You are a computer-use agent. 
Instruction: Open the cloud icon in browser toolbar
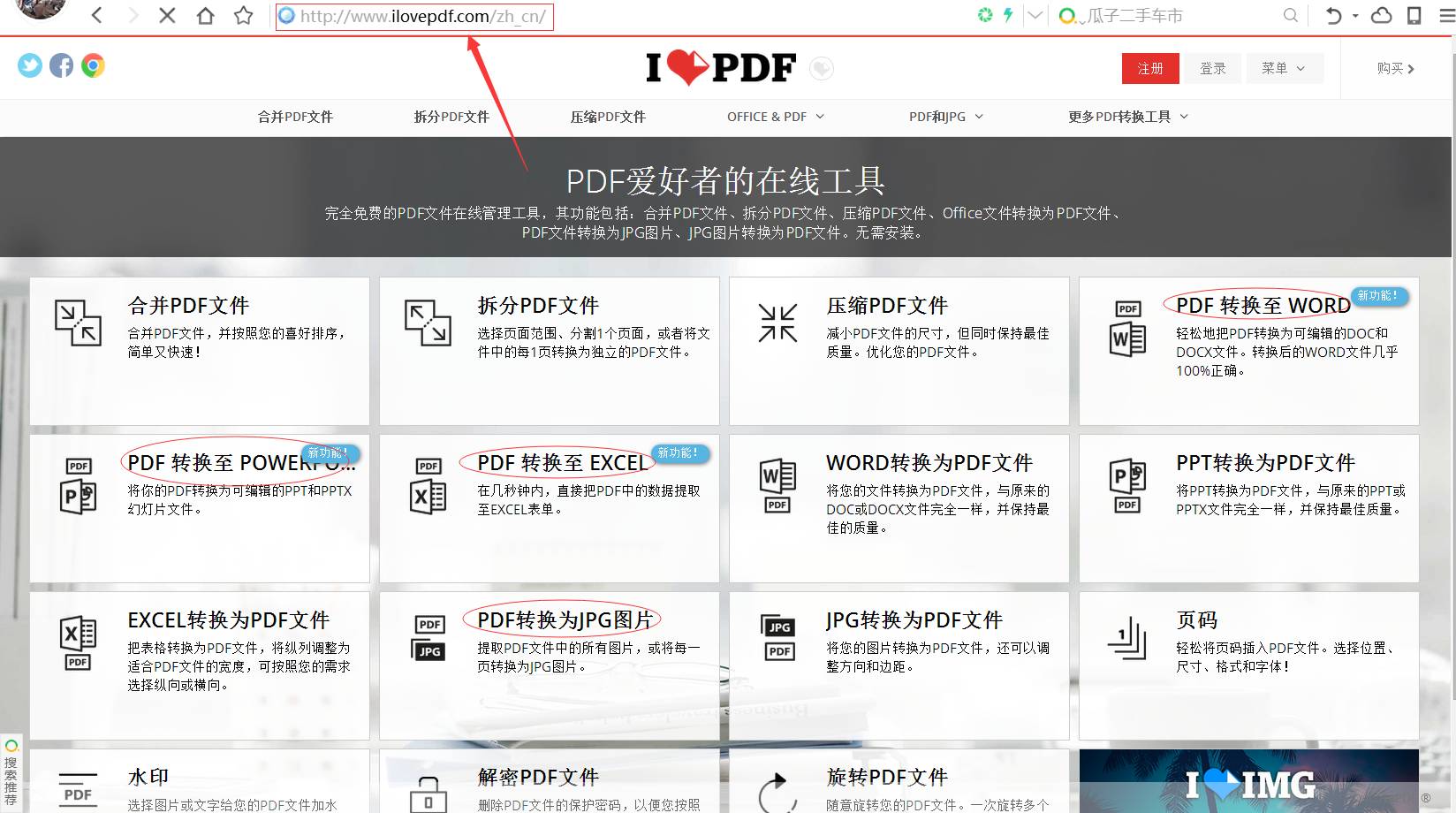(1381, 15)
